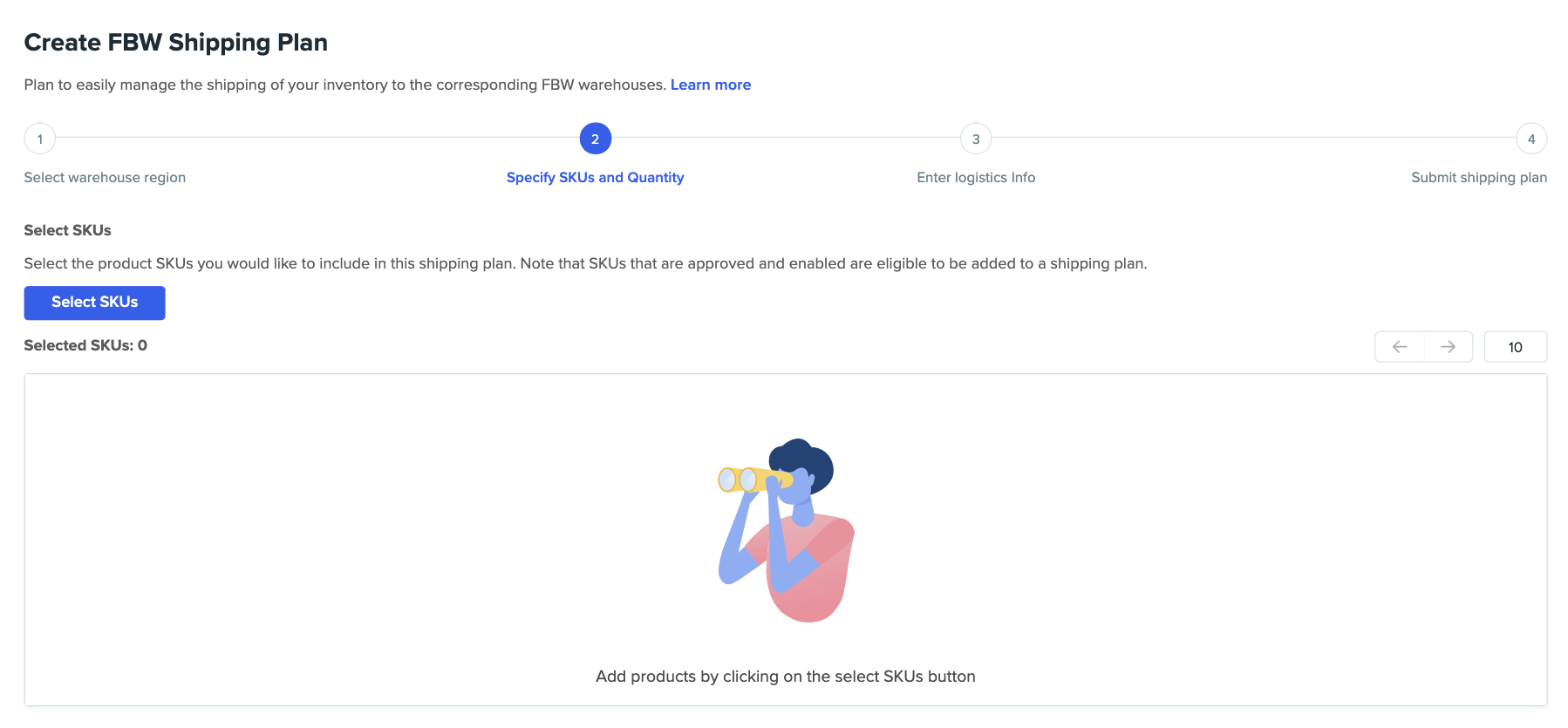Image resolution: width=1568 pixels, height=728 pixels.
Task: Click the empty table message text
Action: coord(786,677)
